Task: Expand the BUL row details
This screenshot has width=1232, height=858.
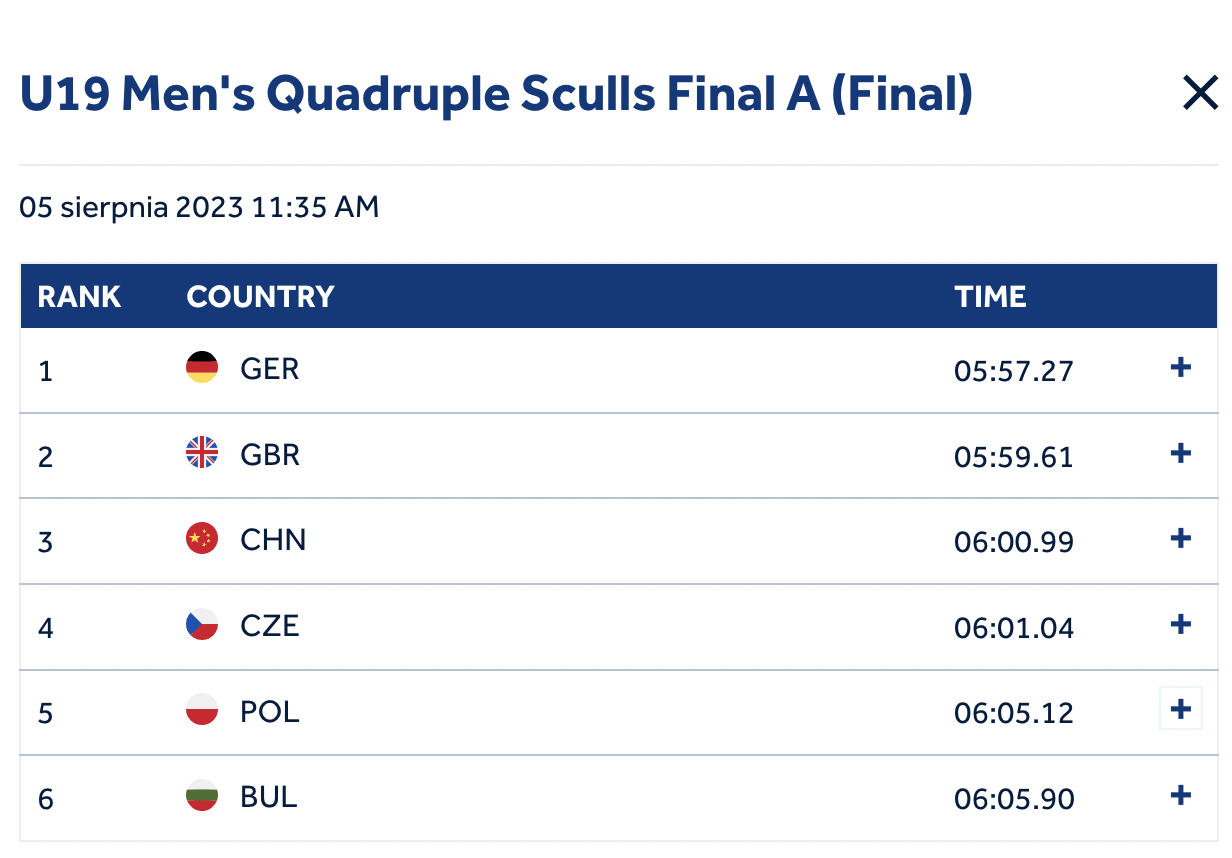Action: (x=1181, y=796)
